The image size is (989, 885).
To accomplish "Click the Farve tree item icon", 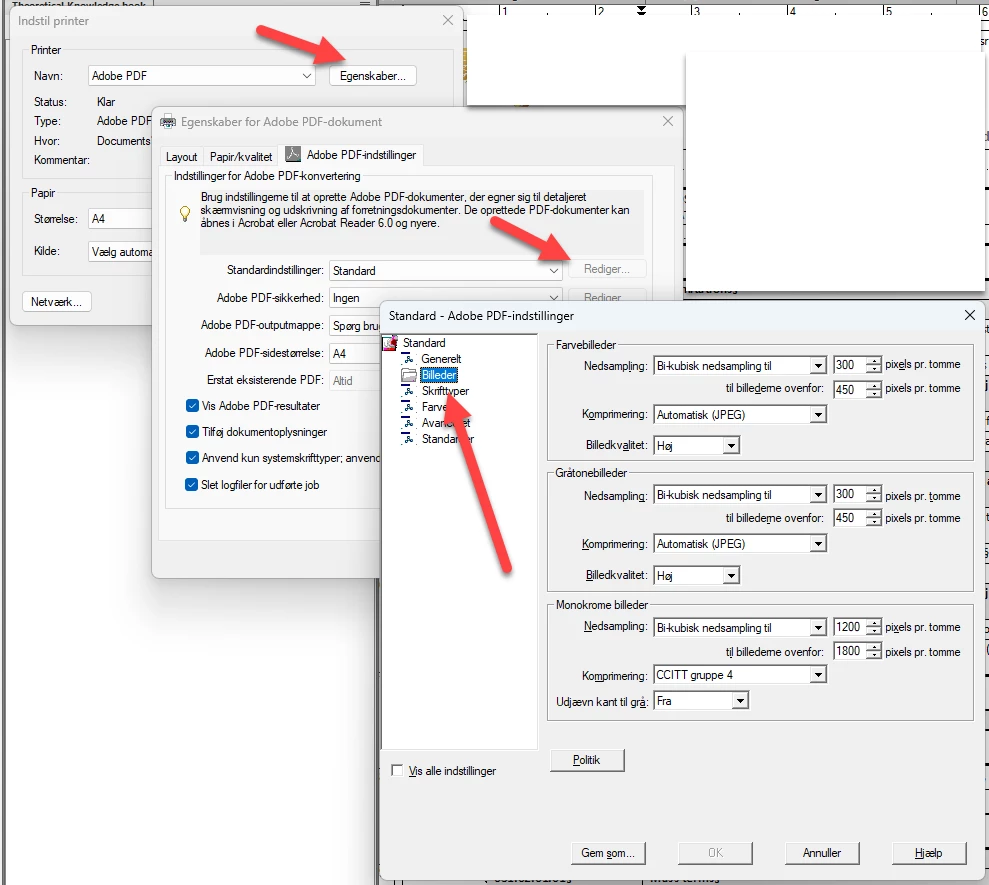I will click(x=408, y=407).
